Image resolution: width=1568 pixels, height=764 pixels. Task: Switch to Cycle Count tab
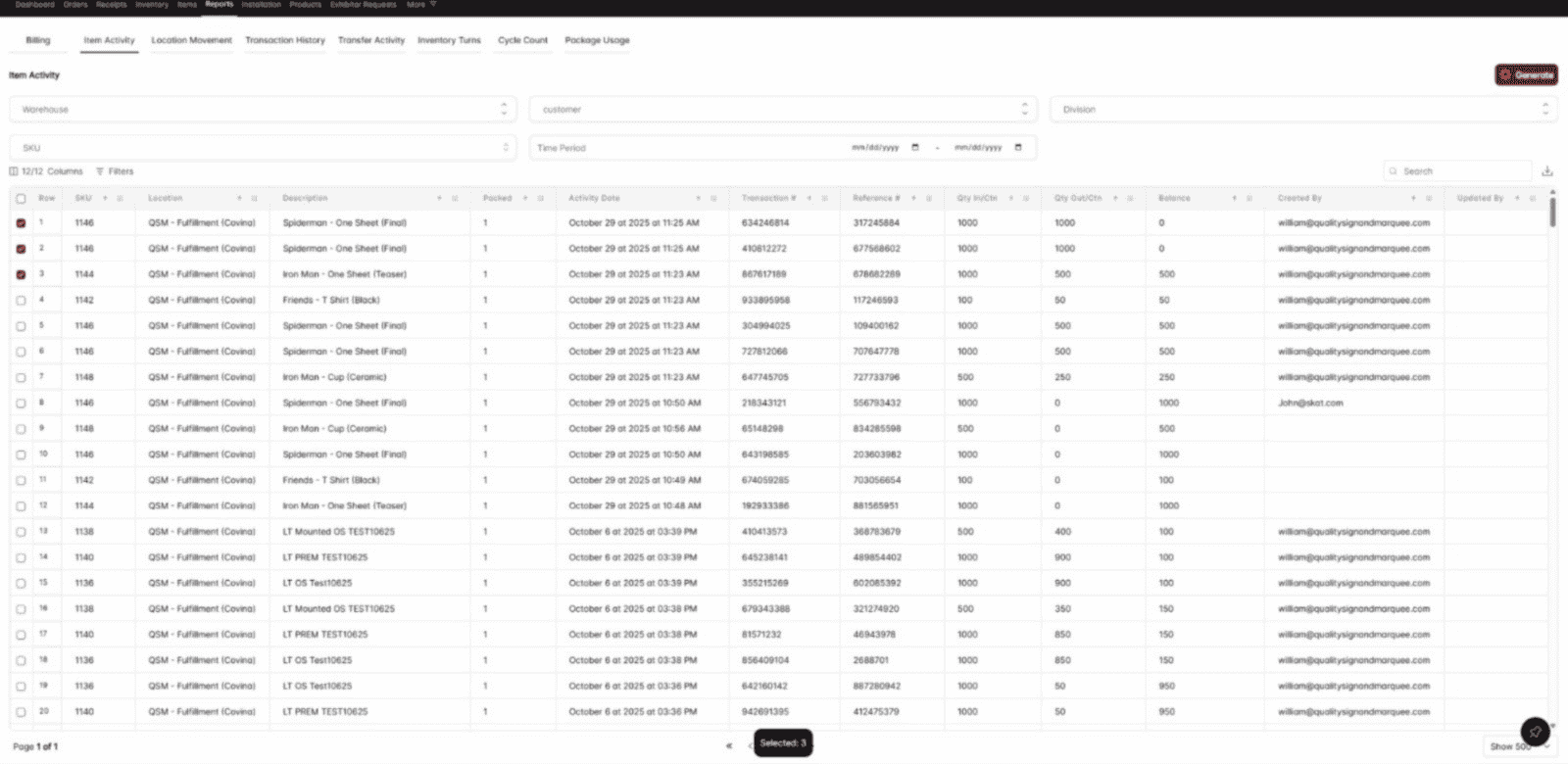tap(522, 40)
